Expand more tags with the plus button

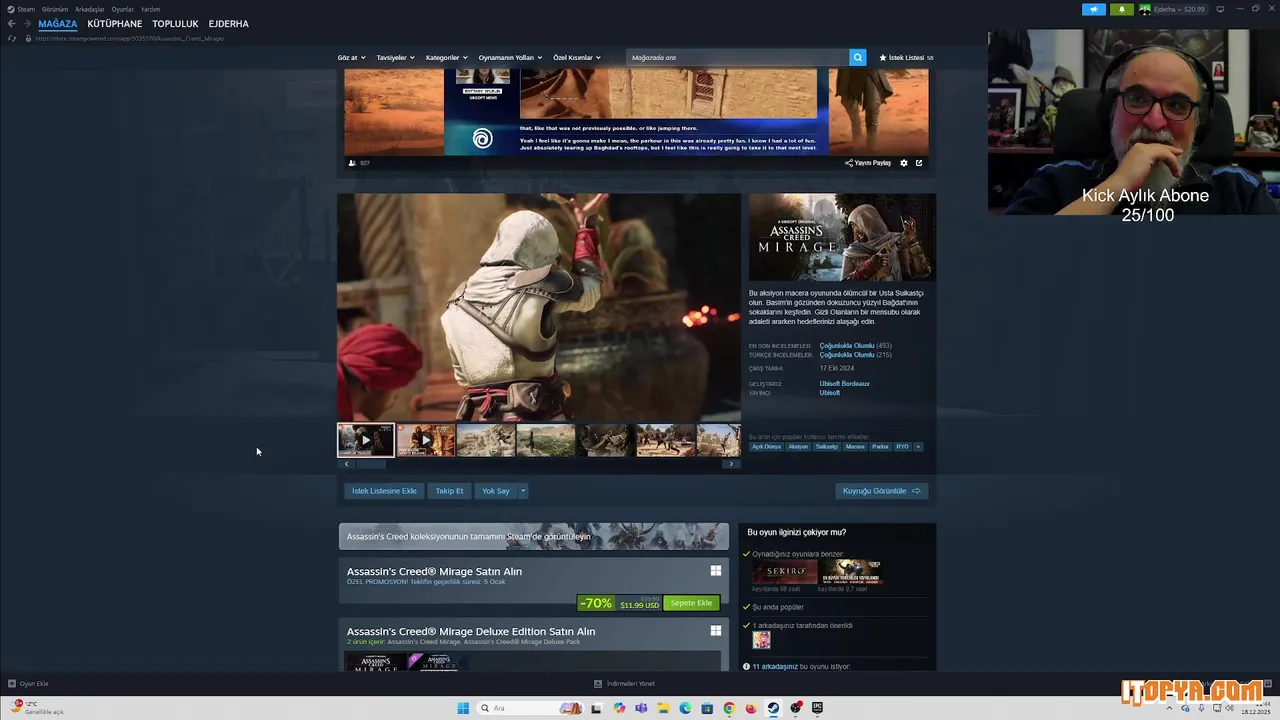click(x=918, y=447)
